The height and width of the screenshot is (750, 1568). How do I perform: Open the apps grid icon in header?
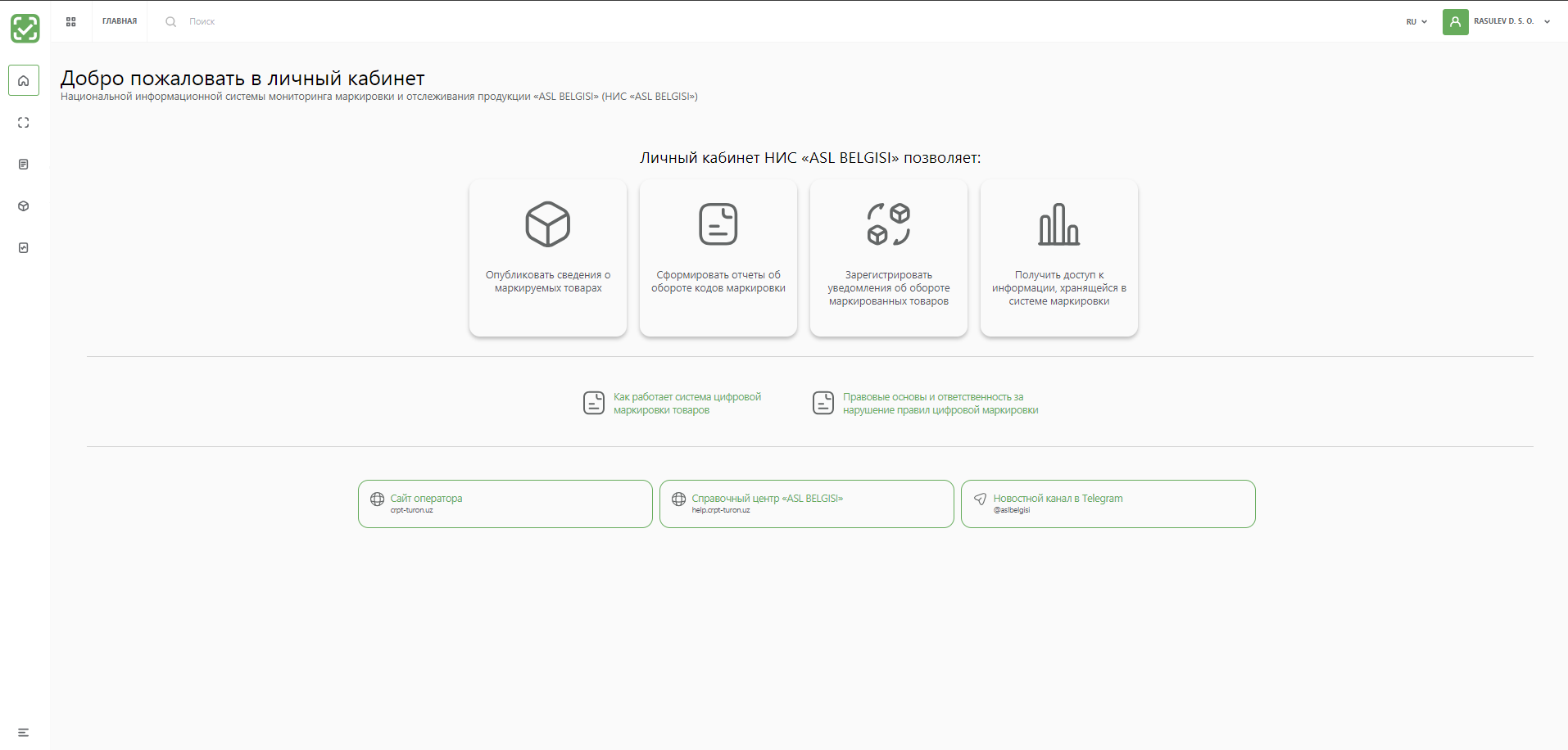[71, 22]
